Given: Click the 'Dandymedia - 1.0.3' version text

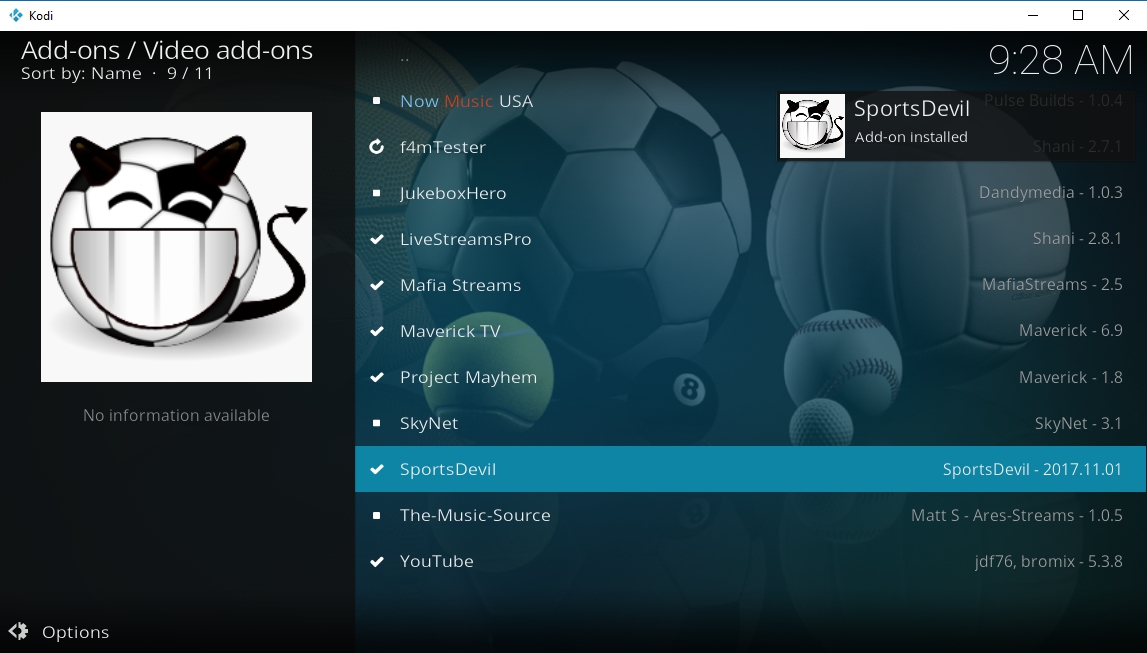Looking at the screenshot, I should [x=1050, y=193].
